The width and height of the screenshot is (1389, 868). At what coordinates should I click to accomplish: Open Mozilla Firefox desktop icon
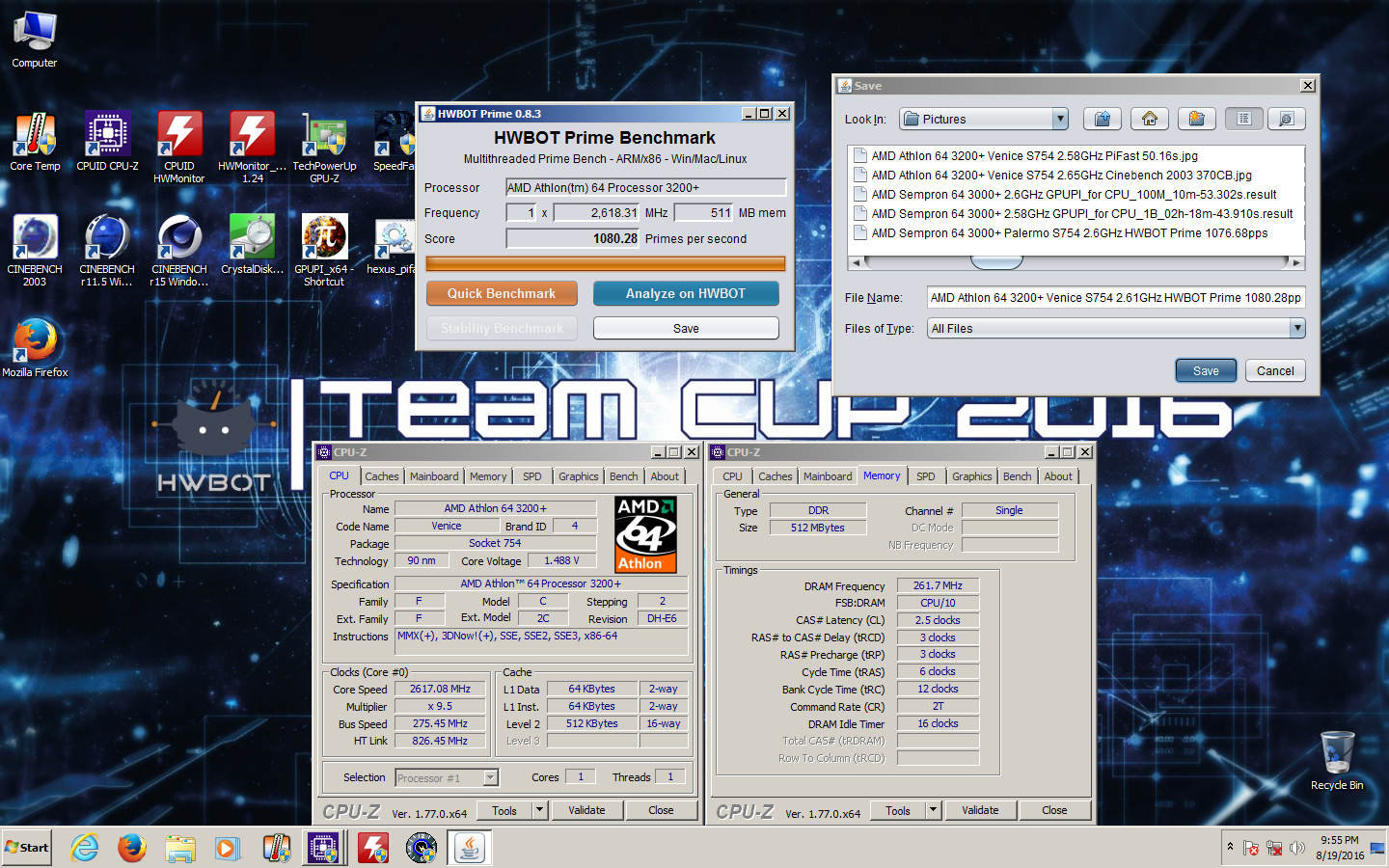tap(35, 347)
